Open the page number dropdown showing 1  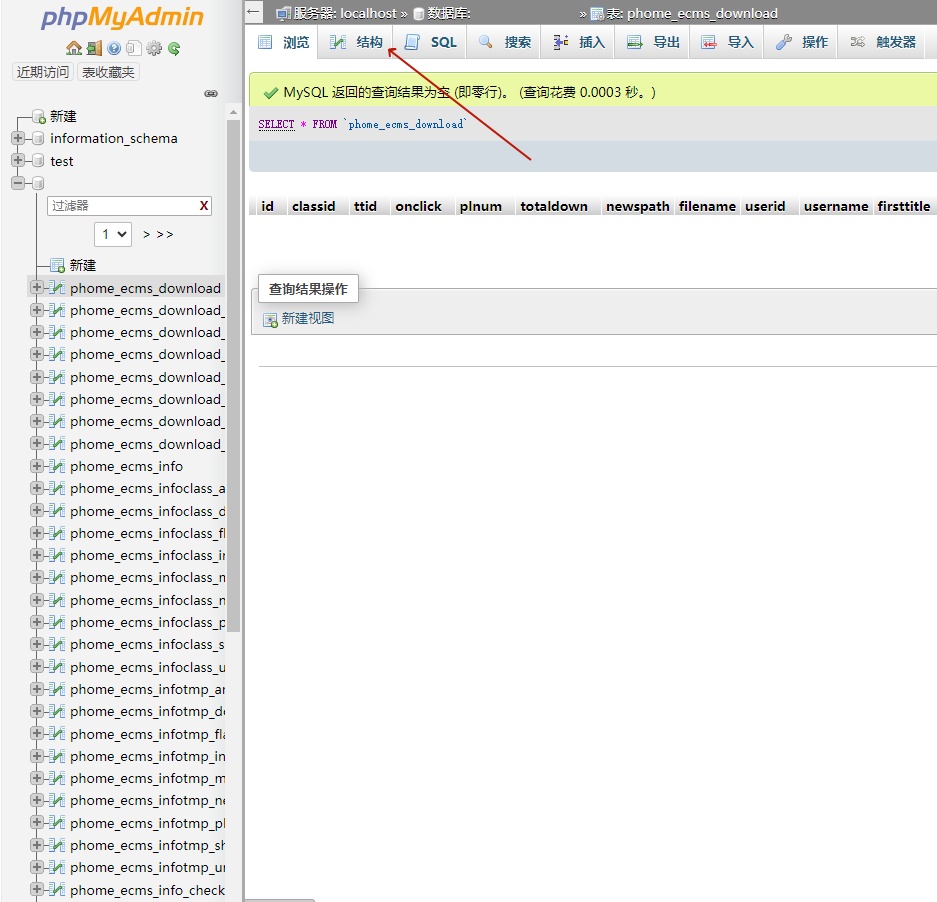click(112, 233)
